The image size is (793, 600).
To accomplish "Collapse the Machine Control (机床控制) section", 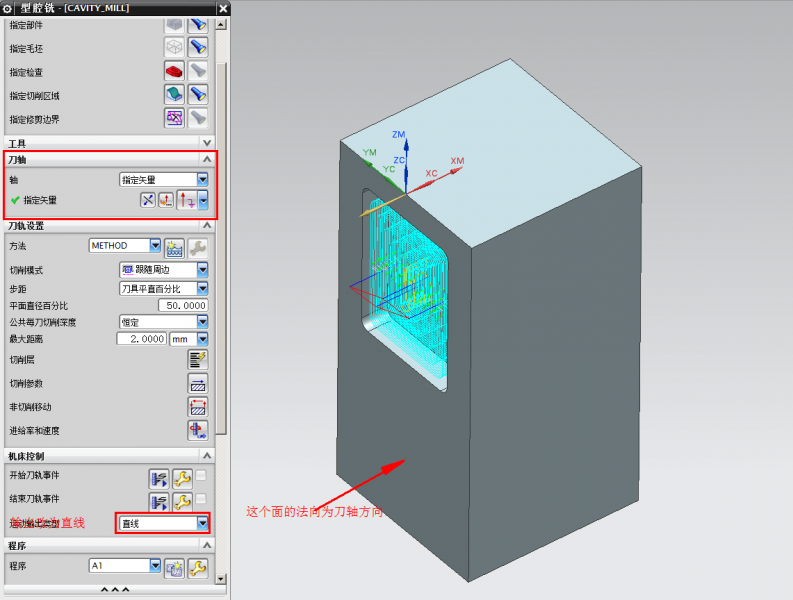I will (x=207, y=456).
